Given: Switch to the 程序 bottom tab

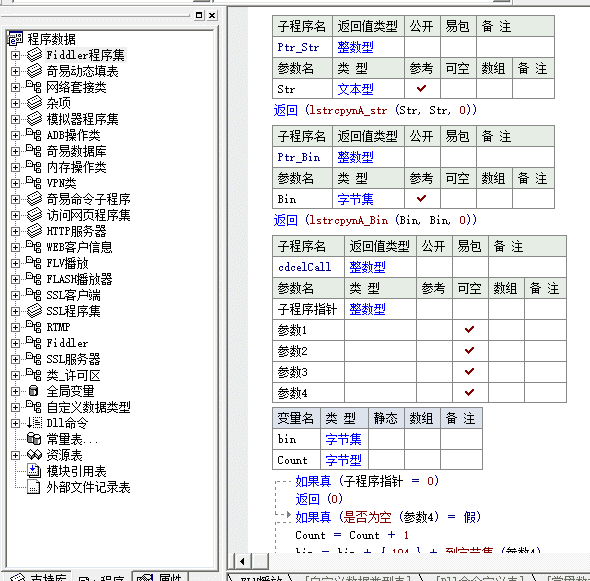Looking at the screenshot, I should point(102,577).
